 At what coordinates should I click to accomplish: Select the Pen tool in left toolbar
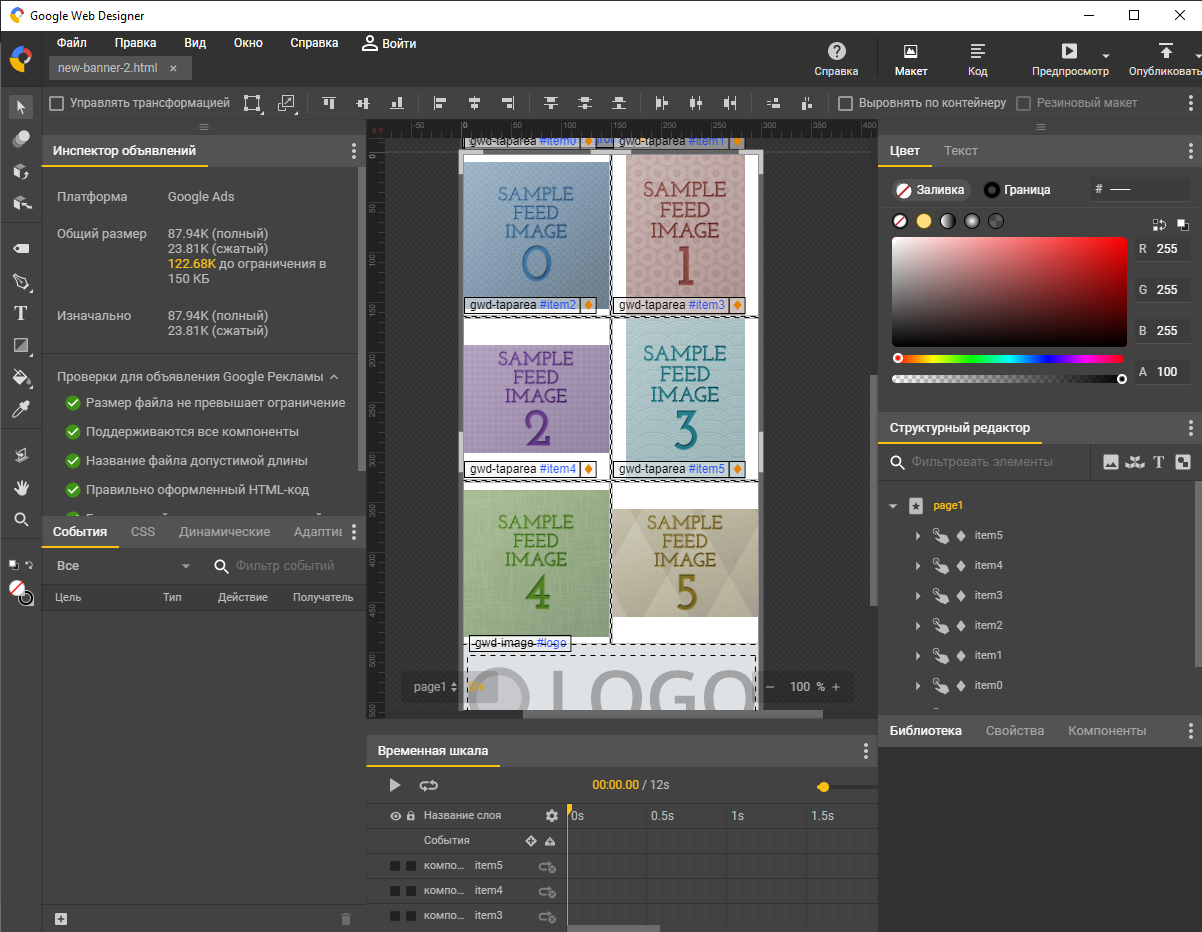click(x=21, y=281)
